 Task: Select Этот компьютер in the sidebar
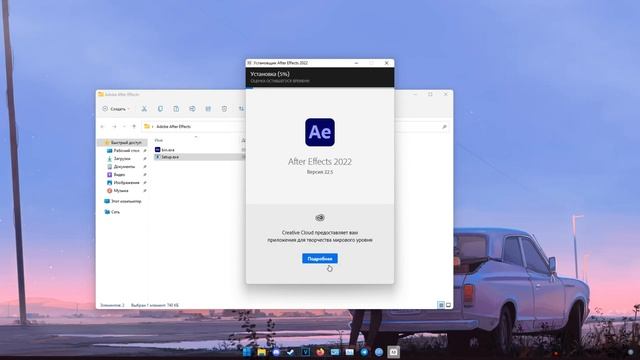tap(122, 201)
